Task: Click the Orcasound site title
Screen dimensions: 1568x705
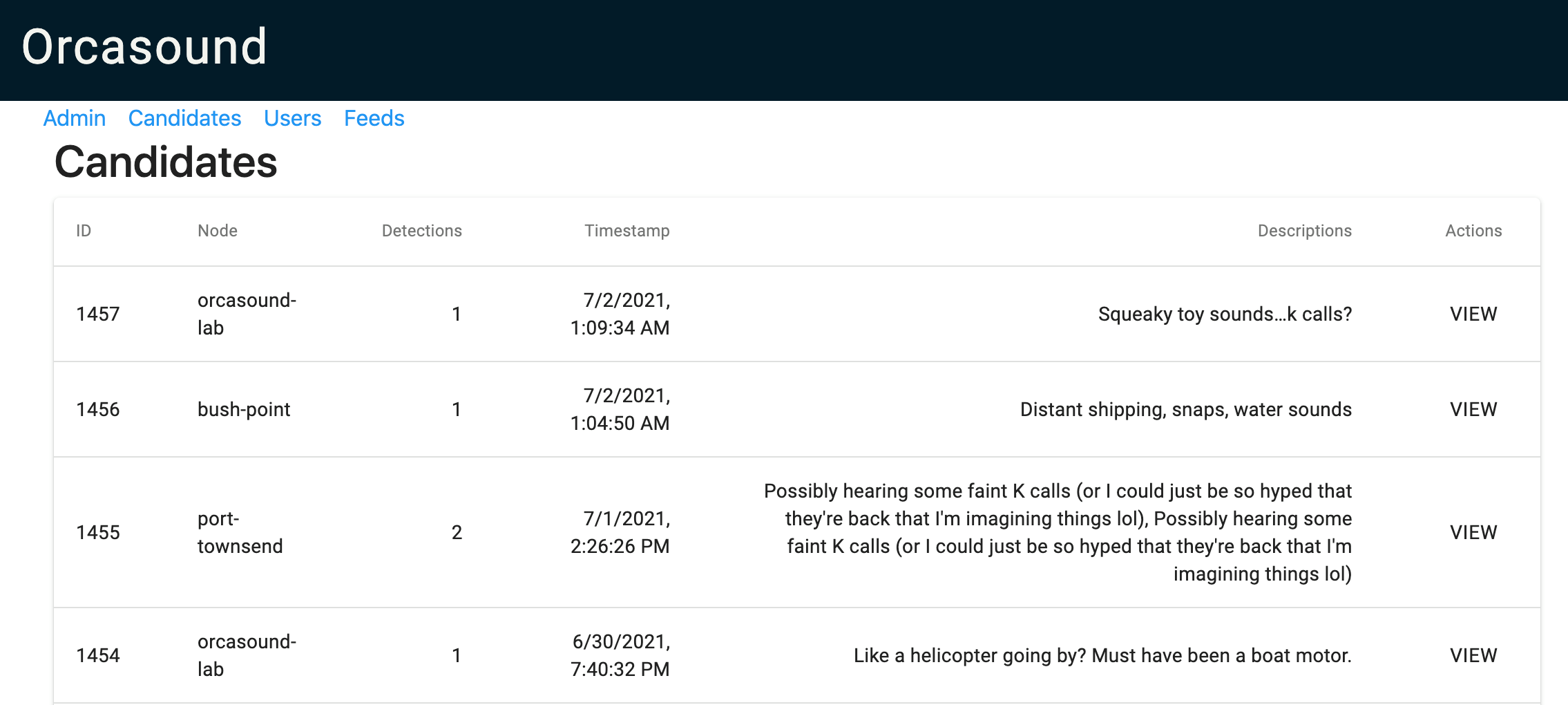Action: (144, 47)
